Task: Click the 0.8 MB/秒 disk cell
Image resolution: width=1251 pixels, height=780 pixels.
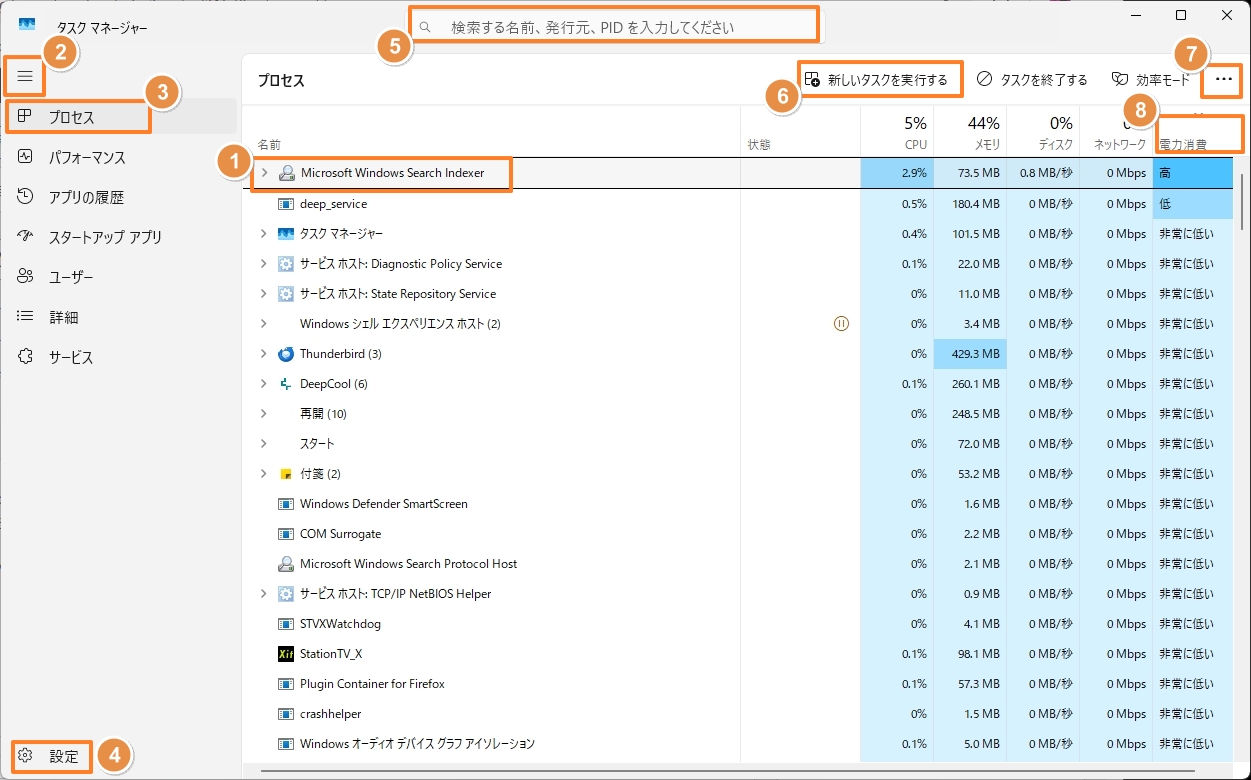Action: coord(1043,173)
